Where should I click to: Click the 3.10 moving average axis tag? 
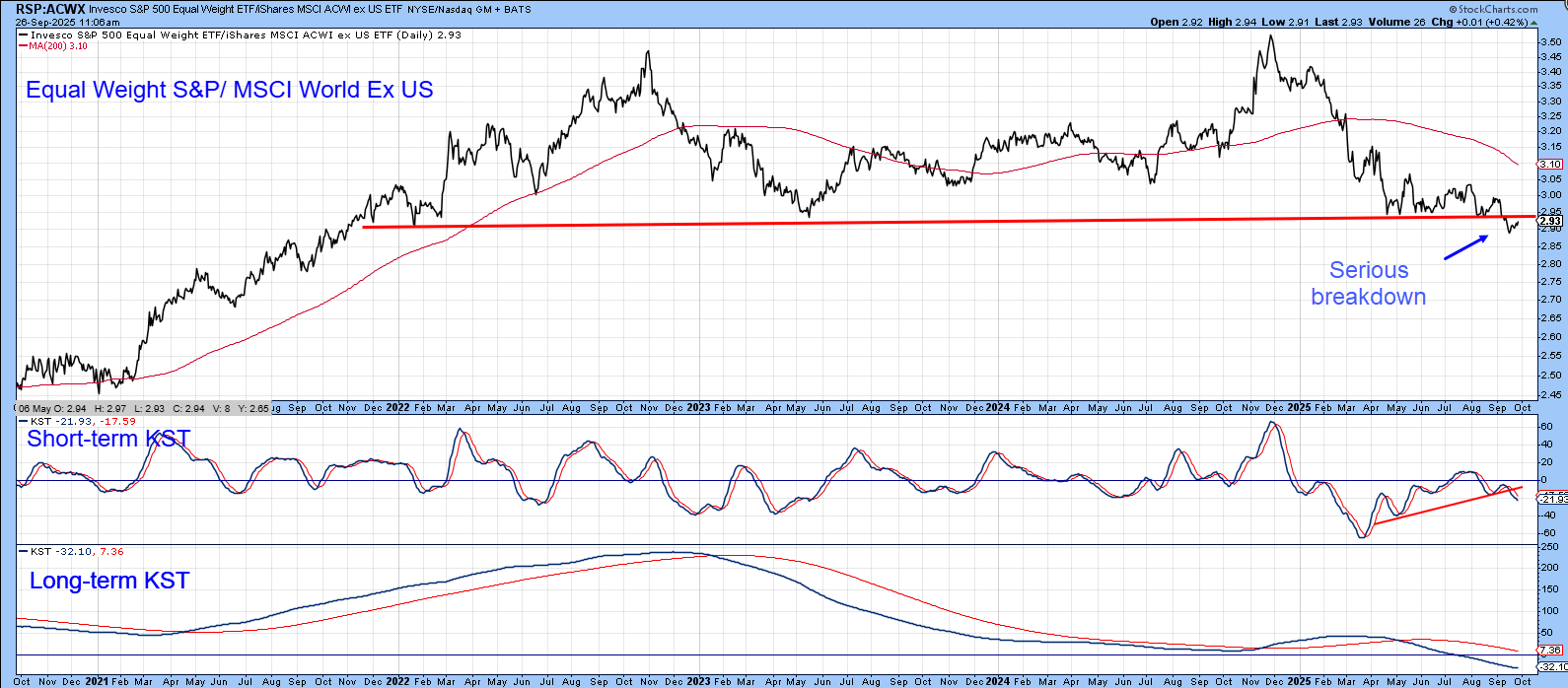[1550, 165]
